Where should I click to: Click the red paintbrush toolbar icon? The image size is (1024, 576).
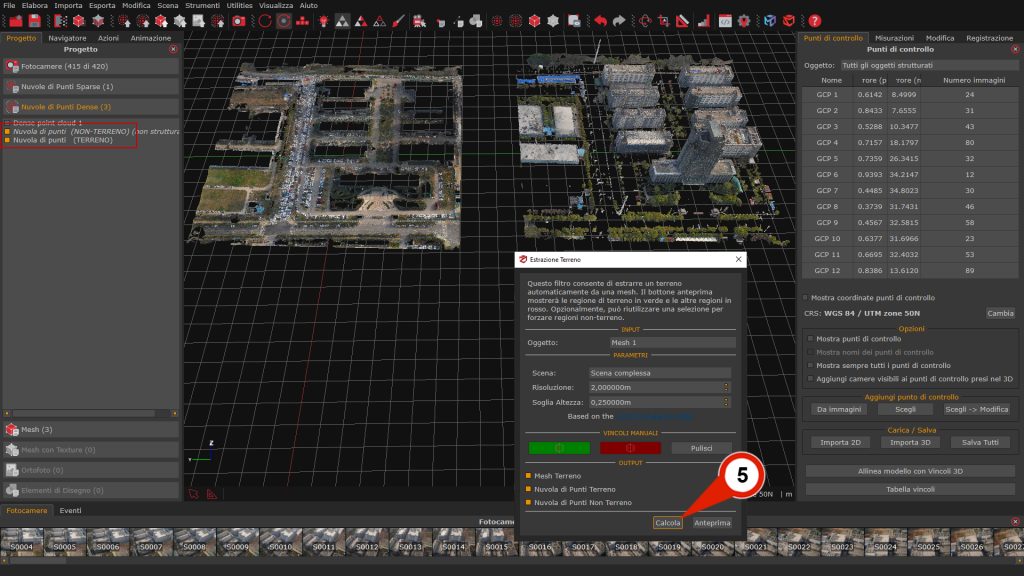pos(398,21)
